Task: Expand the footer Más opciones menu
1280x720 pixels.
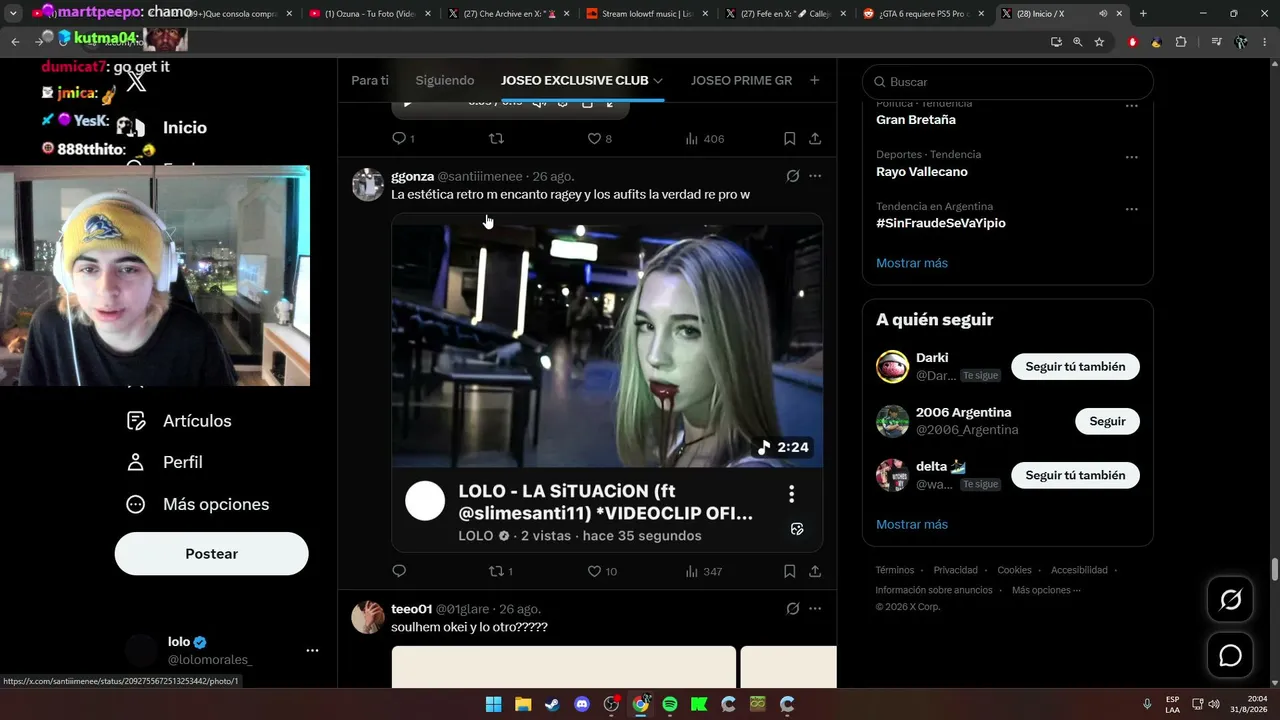Action: tap(1046, 590)
